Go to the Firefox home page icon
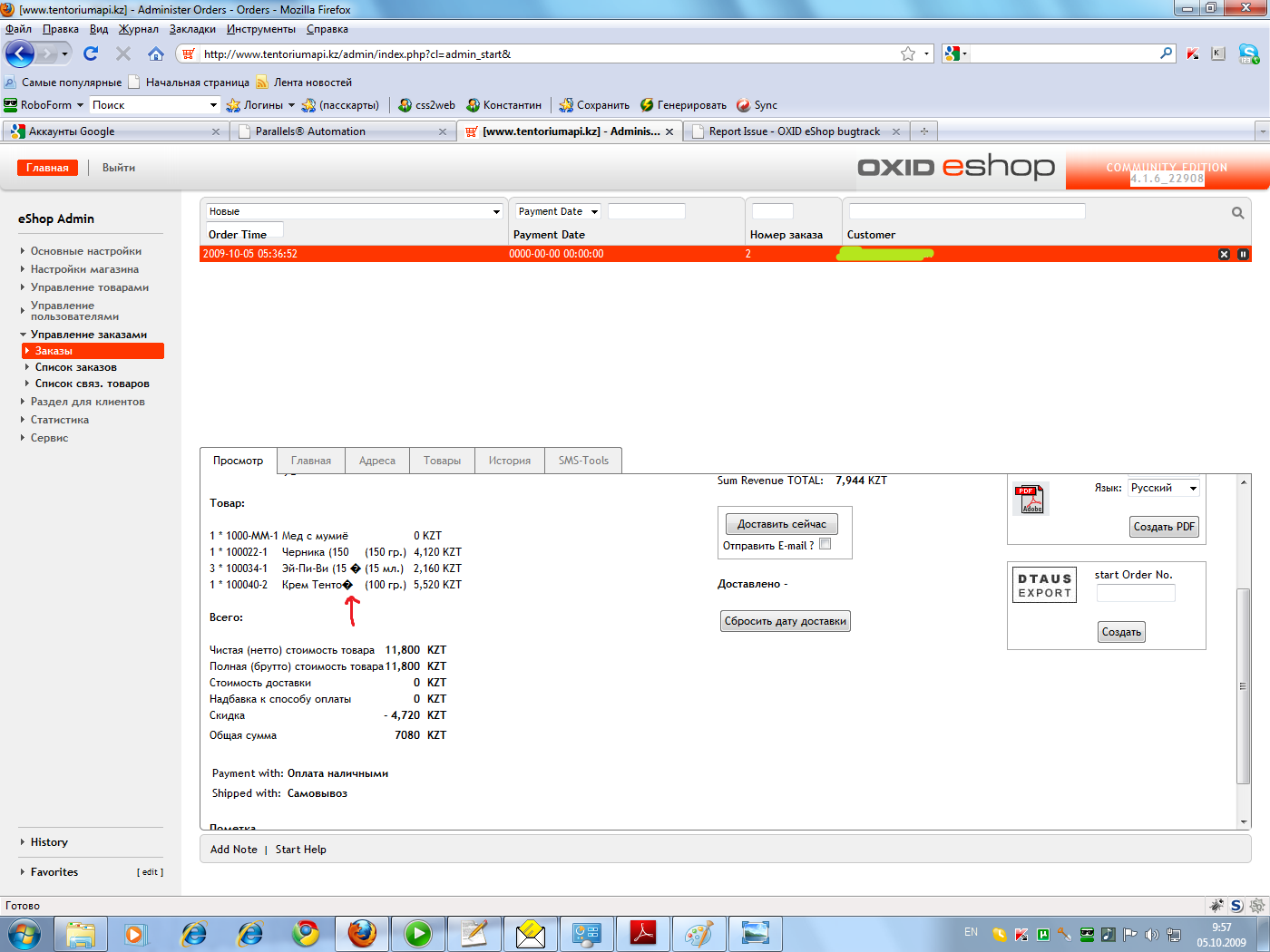This screenshot has height=952, width=1270. click(x=156, y=53)
